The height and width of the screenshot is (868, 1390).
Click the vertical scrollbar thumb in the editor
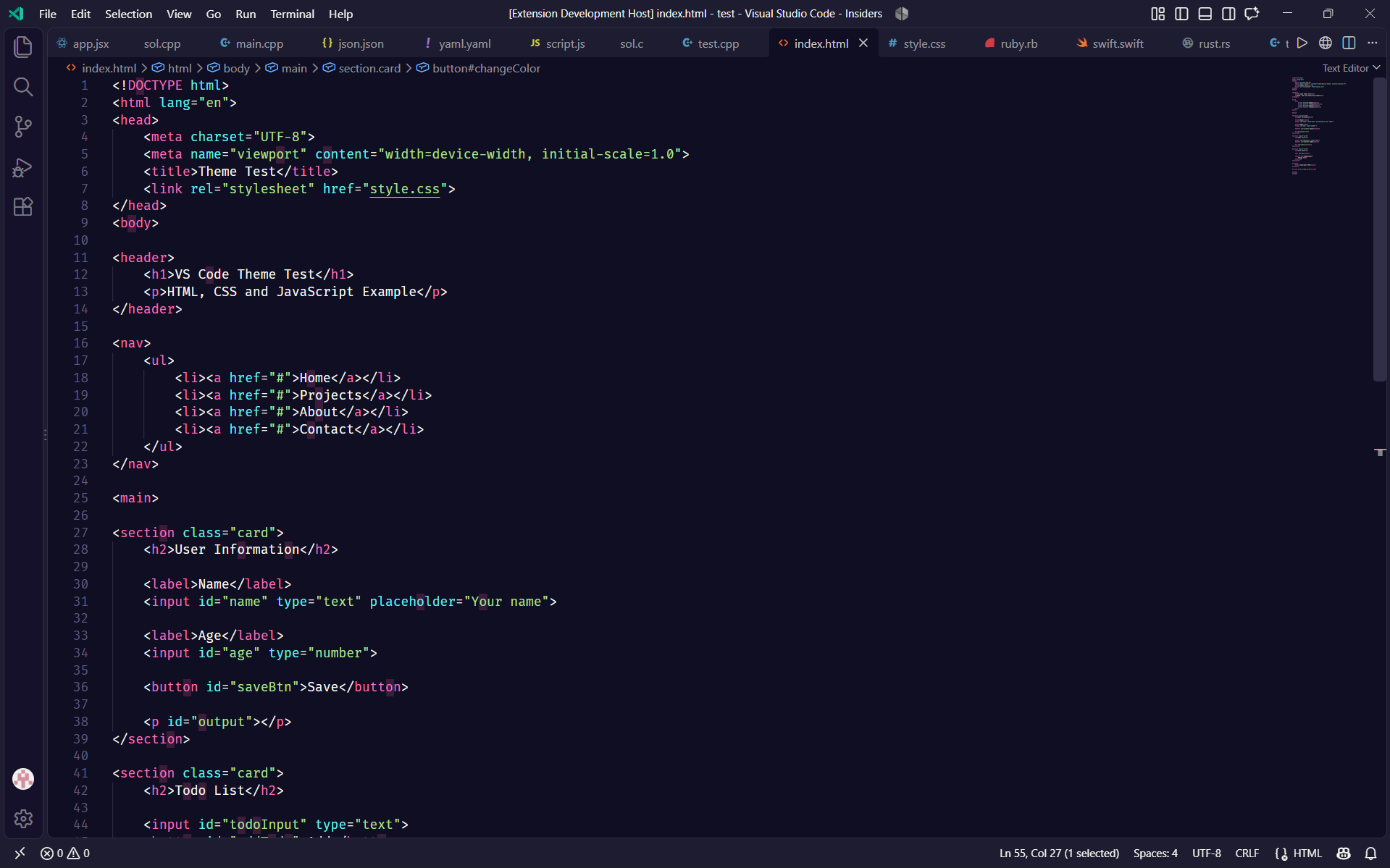pyautogui.click(x=1380, y=230)
